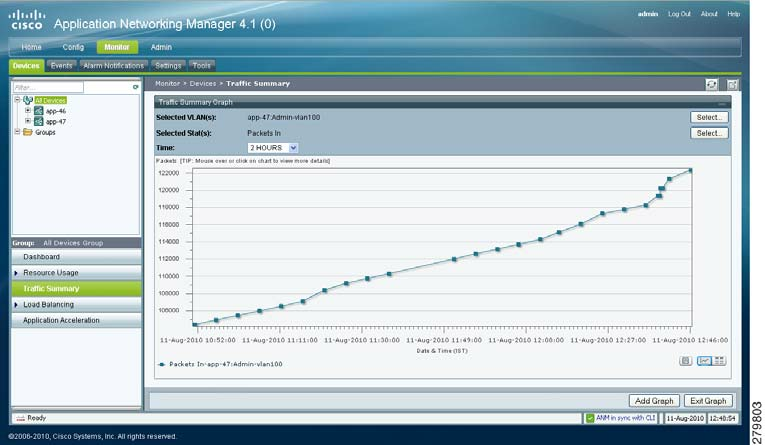
Task: Expand the Groups folder in device tree
Action: pyautogui.click(x=16, y=132)
